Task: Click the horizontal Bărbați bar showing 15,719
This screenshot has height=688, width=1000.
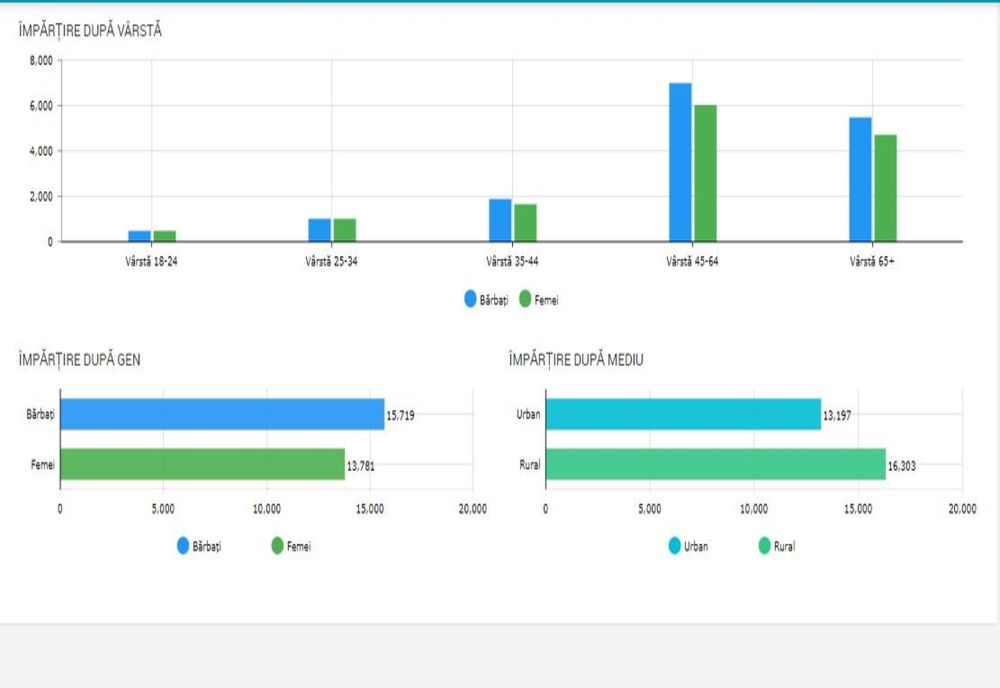Action: (222, 414)
